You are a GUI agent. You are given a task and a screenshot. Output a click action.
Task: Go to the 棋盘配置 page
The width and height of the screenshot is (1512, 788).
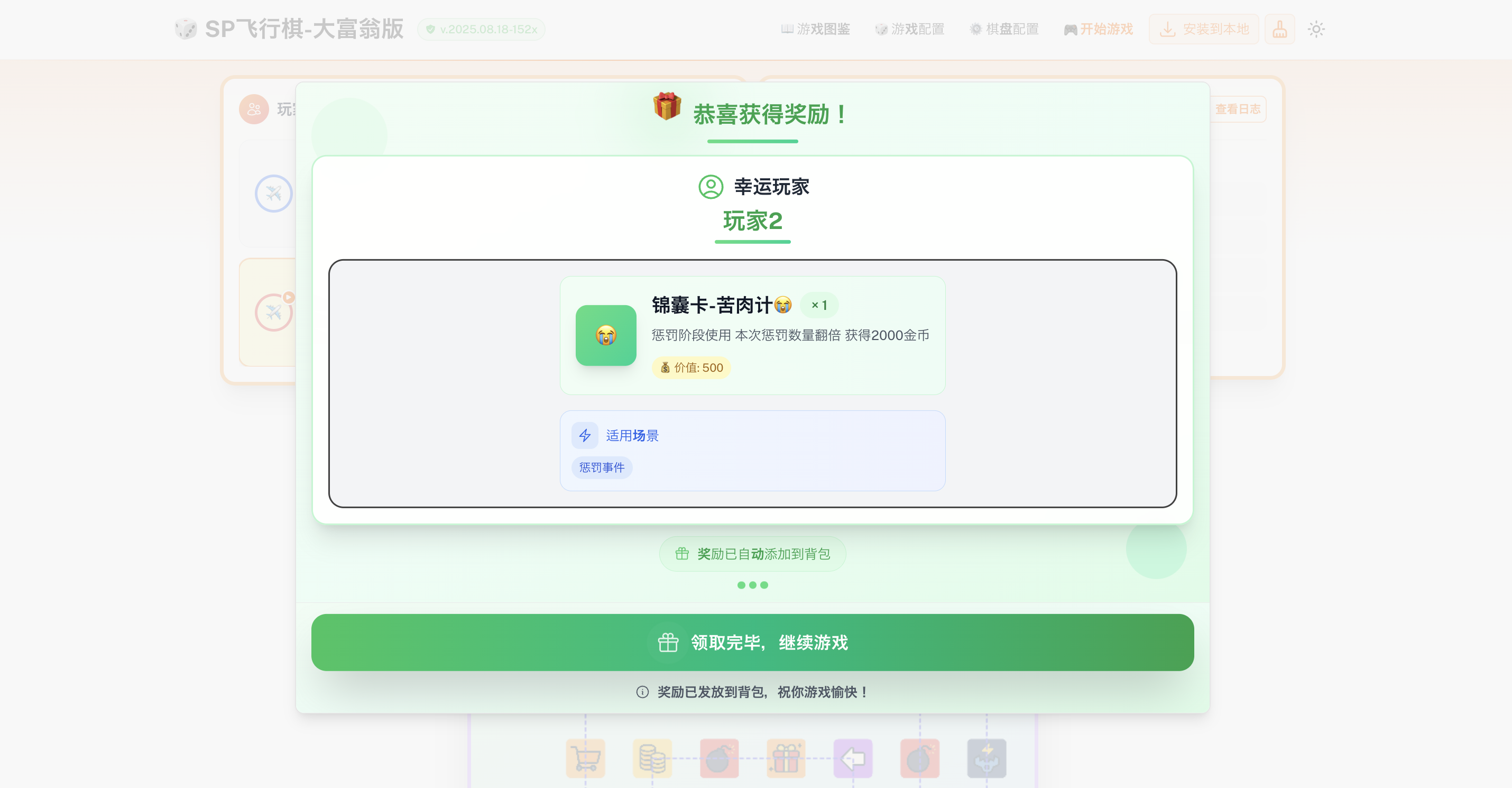[x=1004, y=29]
